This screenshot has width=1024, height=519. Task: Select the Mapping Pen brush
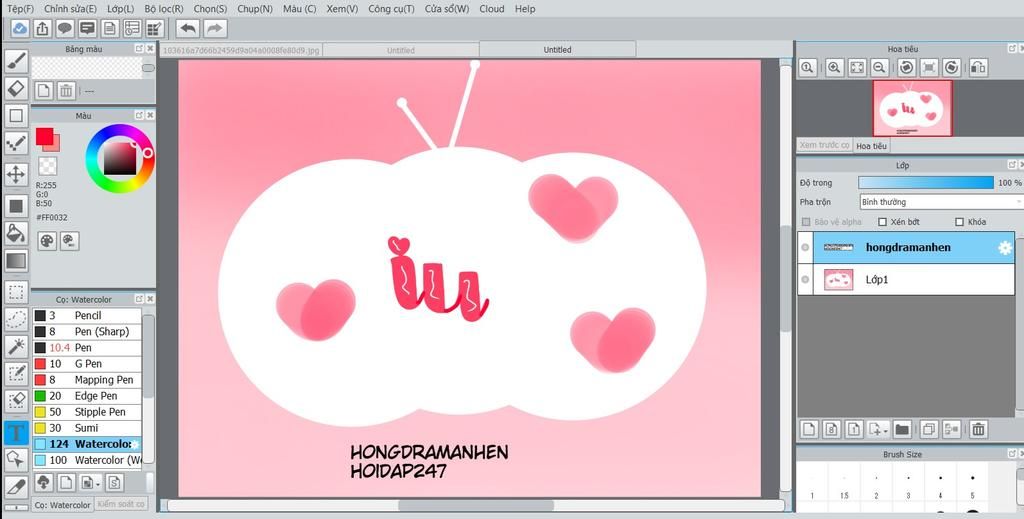(88, 380)
